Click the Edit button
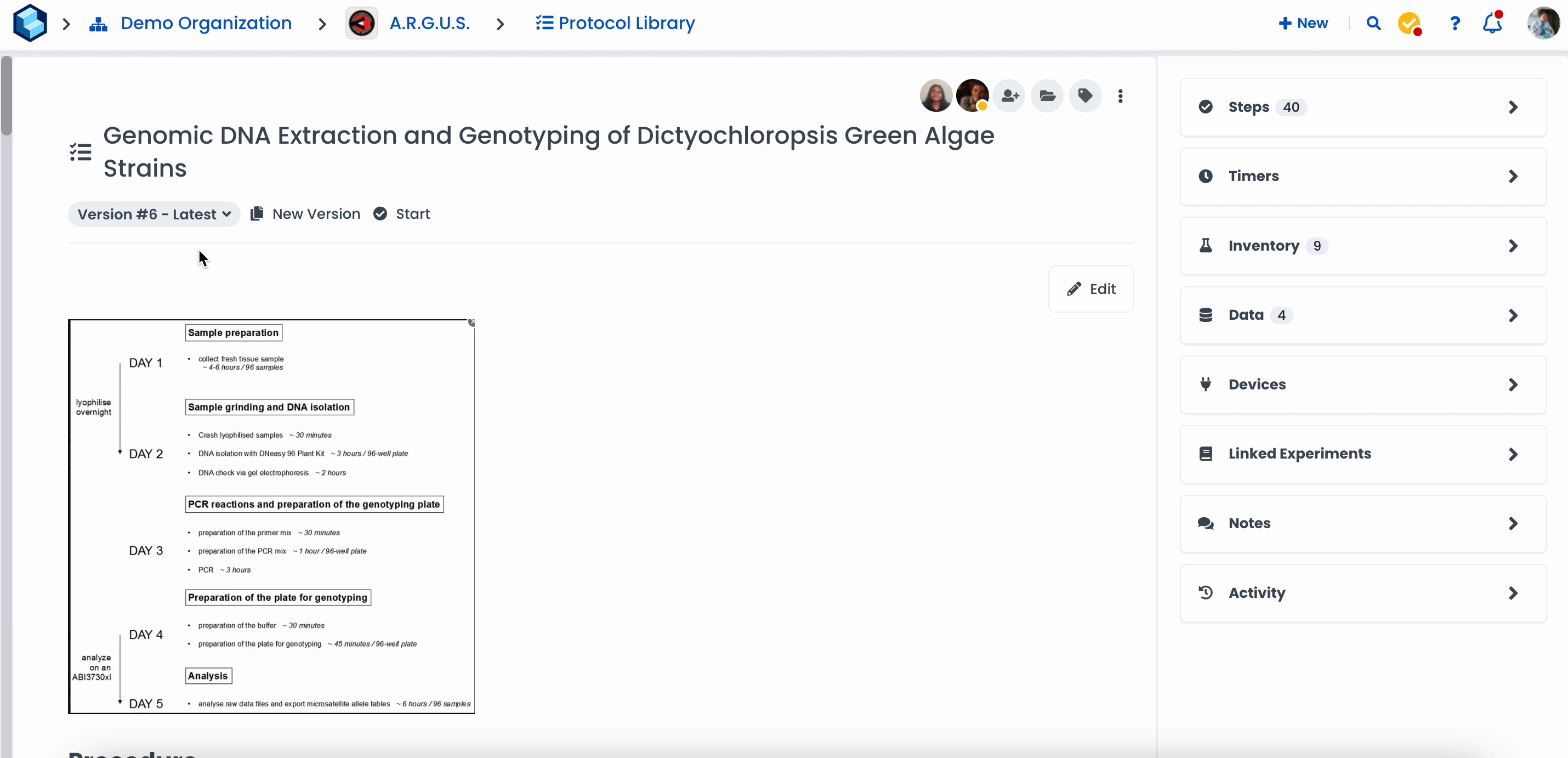This screenshot has width=1568, height=758. pos(1091,289)
